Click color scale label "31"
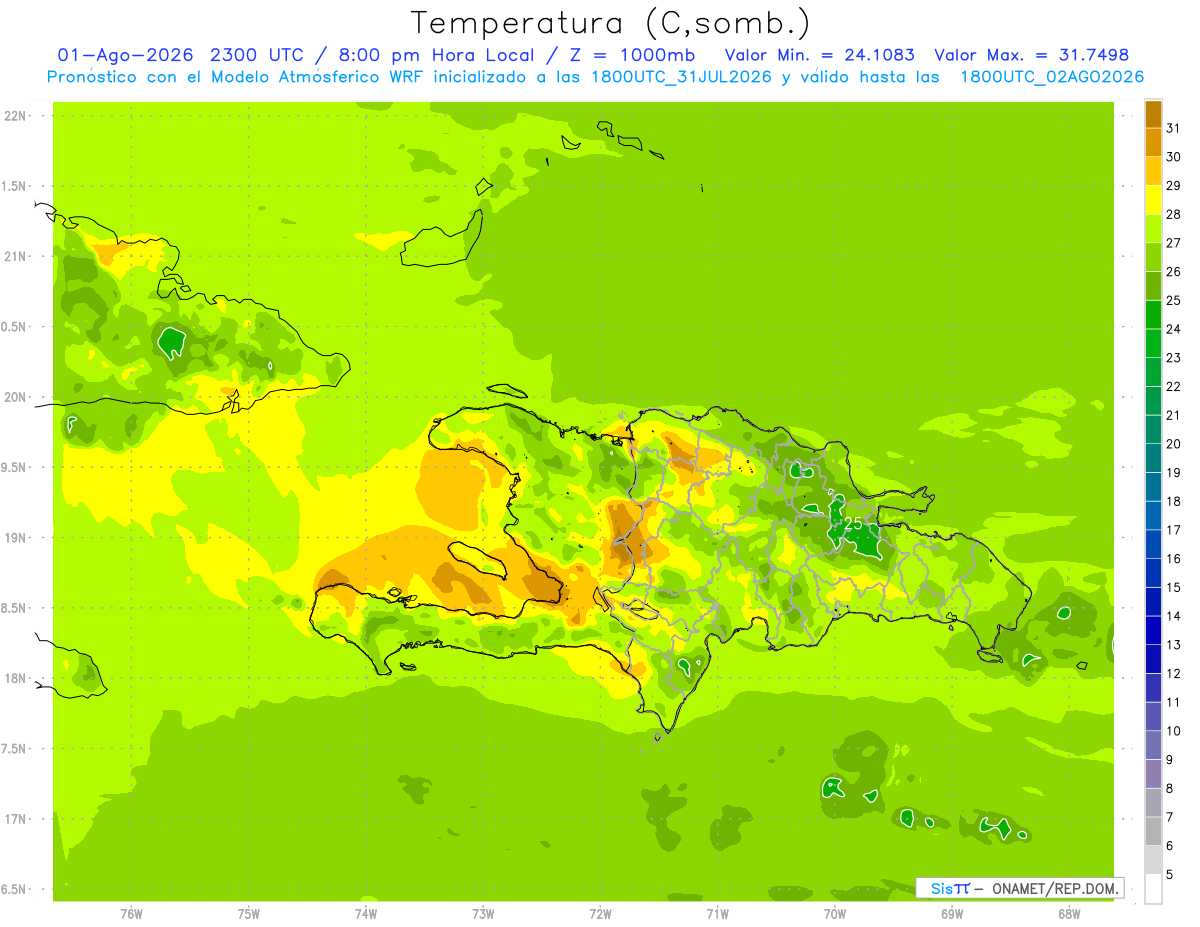1200x927 pixels. coord(1174,128)
